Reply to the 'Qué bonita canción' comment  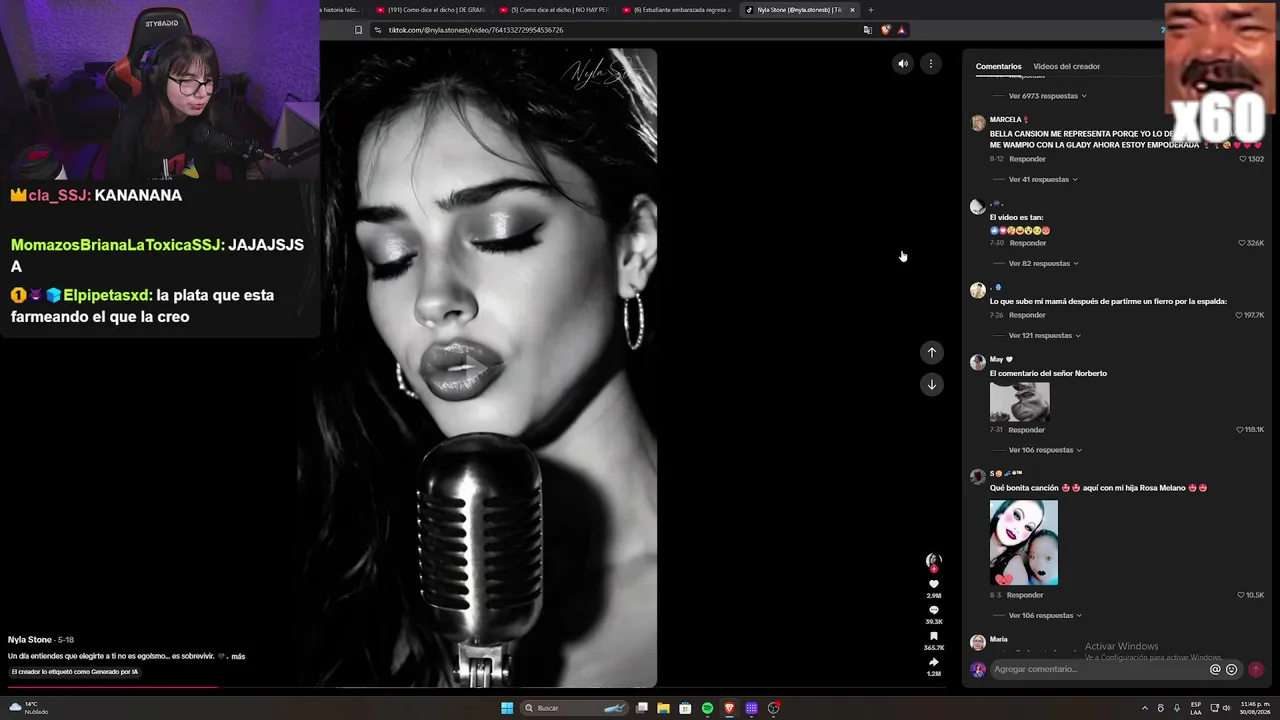tap(1025, 595)
